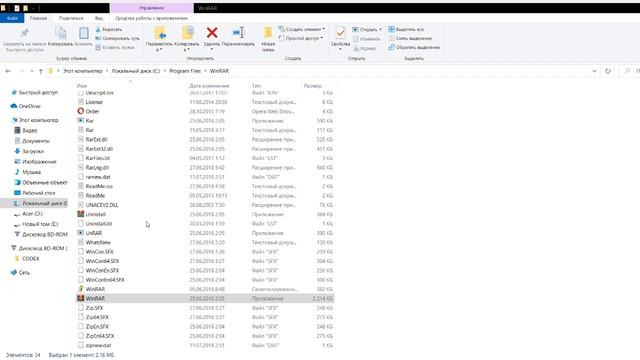This screenshot has width=640, height=360.
Task: Click the Переместить в move icon
Action: (160, 33)
